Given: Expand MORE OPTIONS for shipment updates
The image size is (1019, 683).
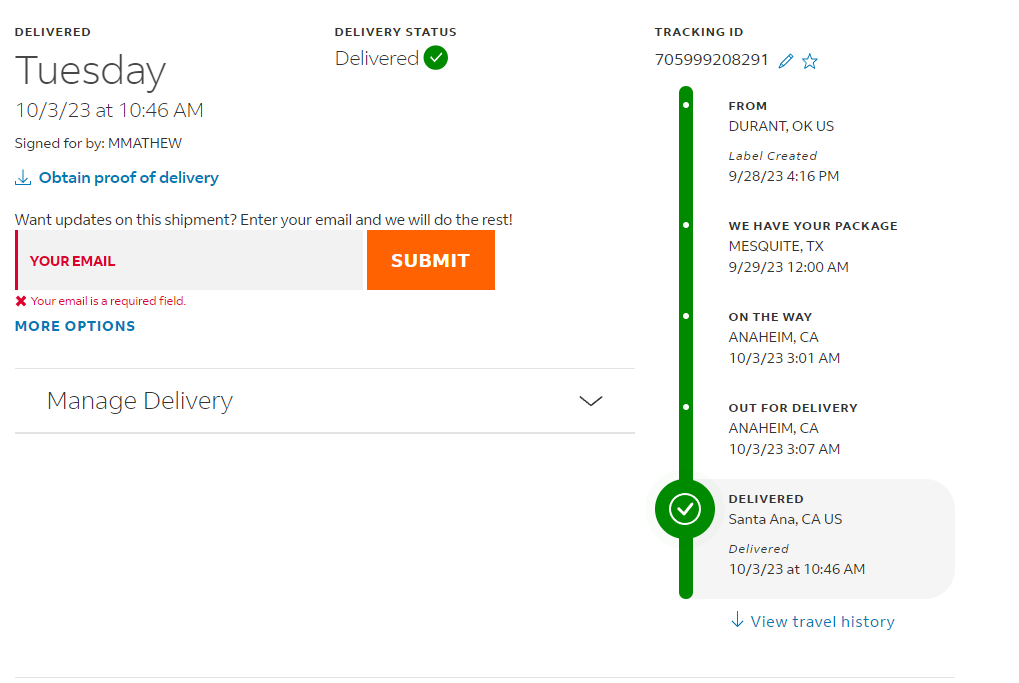Looking at the screenshot, I should point(75,326).
